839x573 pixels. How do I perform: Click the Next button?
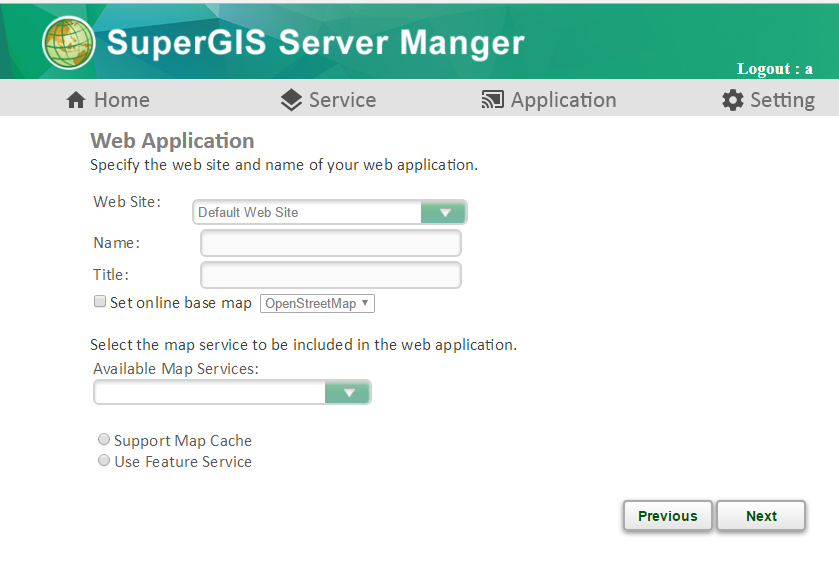761,516
